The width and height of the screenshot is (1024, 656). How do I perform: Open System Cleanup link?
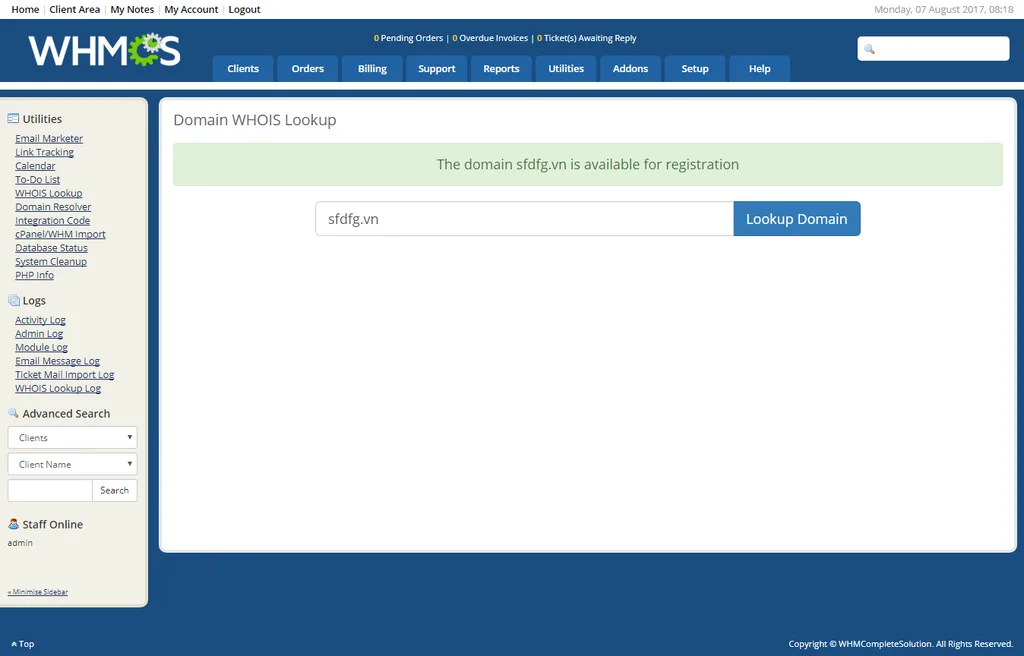click(51, 261)
